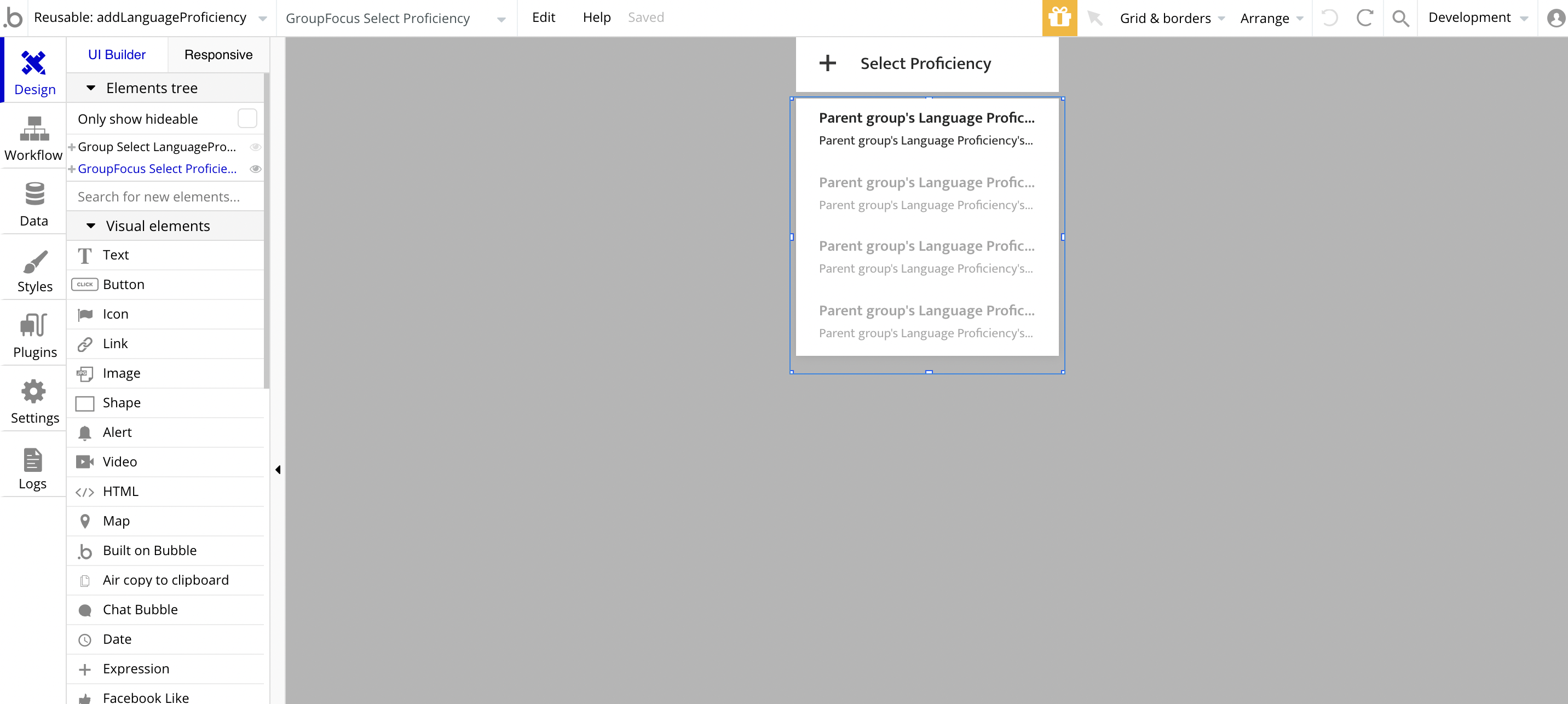This screenshot has height=704, width=1568.
Task: Collapse the Elements tree section
Action: [91, 88]
